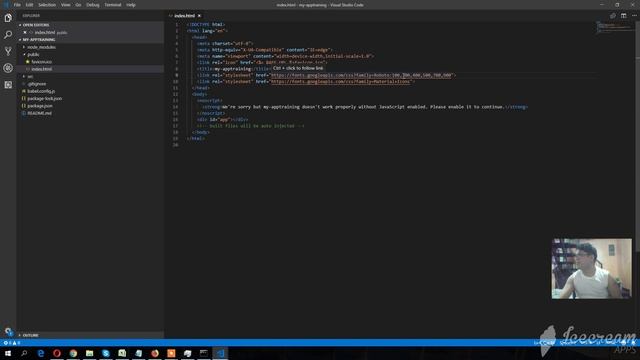This screenshot has height=360, width=640.
Task: Follow the Google Fonts Roboto stylesheet link
Action: pos(362,75)
